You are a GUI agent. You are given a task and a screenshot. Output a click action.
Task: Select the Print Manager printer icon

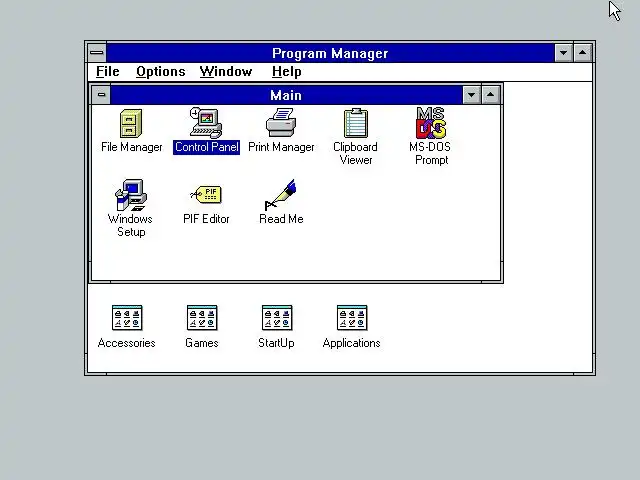click(x=281, y=122)
